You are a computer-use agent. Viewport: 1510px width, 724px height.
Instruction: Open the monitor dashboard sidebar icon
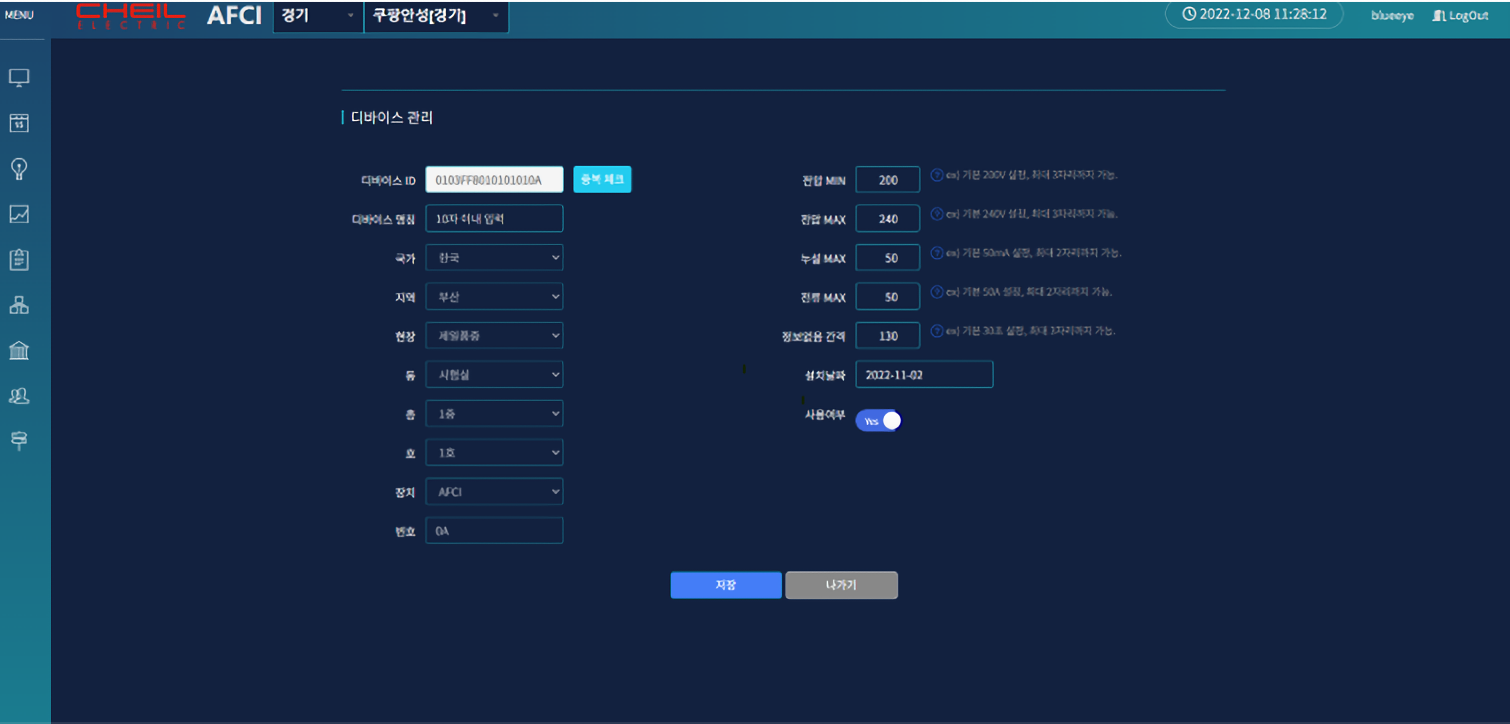[x=19, y=78]
